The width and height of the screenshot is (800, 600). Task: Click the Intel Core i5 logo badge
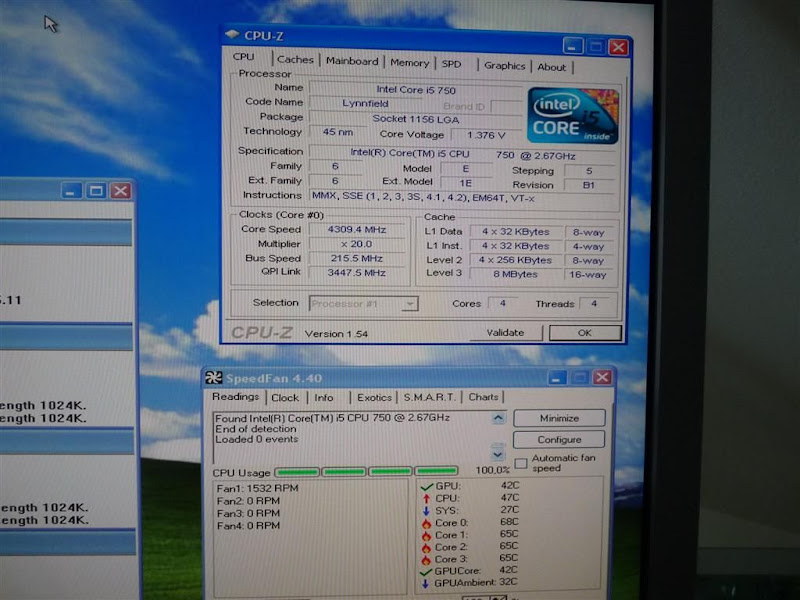(573, 116)
